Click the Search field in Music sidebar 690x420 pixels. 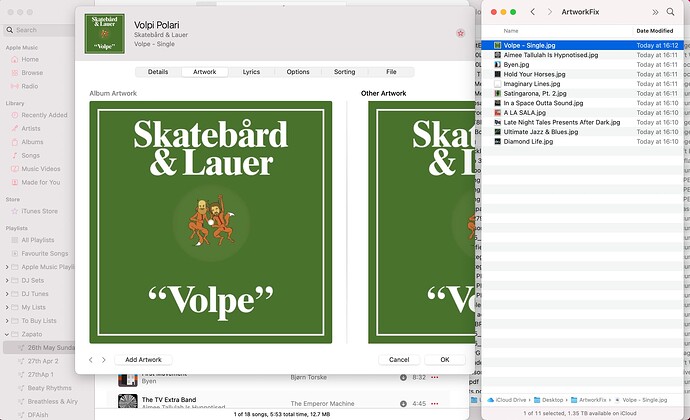click(40, 30)
